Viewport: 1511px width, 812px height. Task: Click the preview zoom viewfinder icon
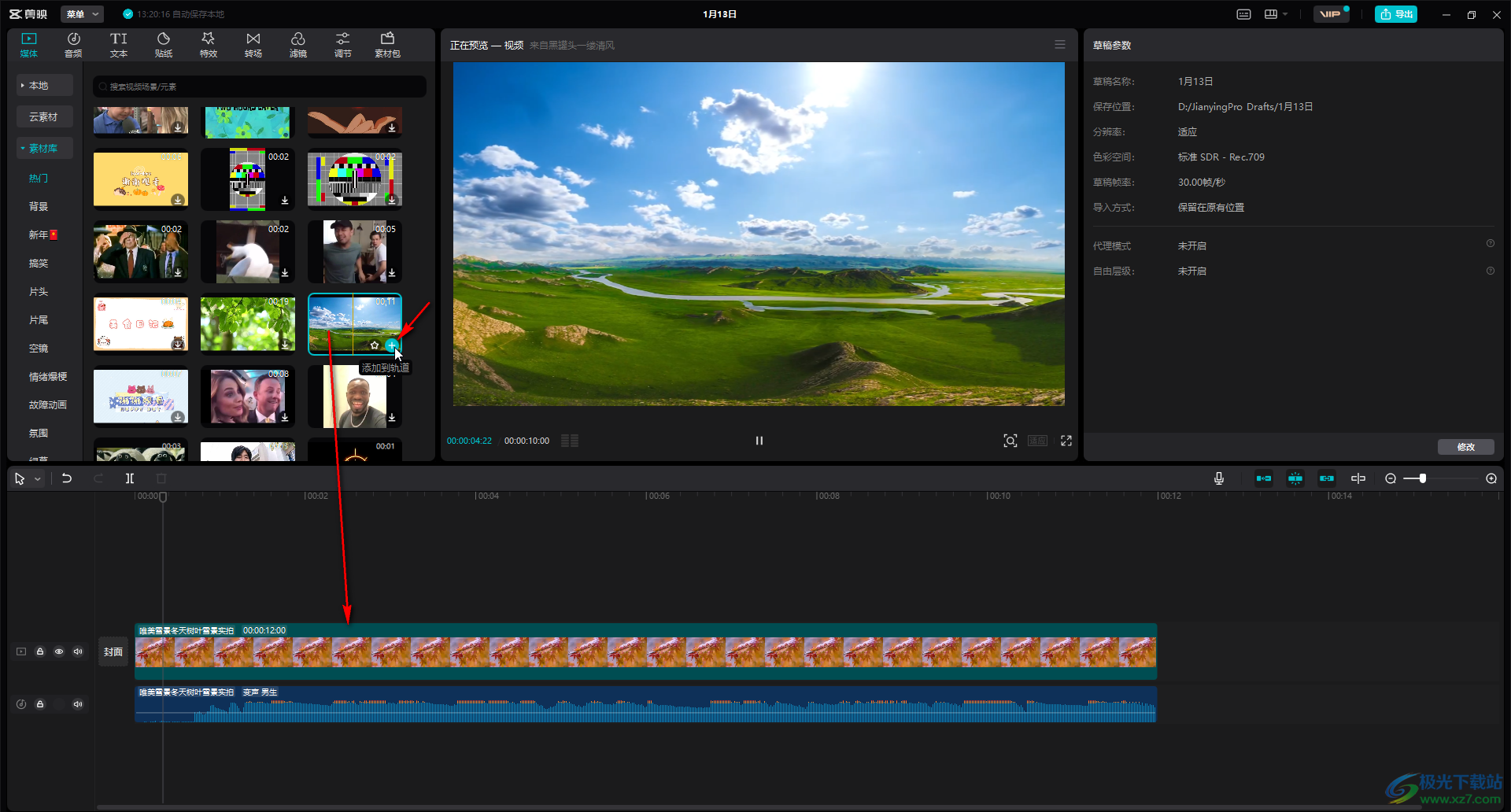(1010, 441)
